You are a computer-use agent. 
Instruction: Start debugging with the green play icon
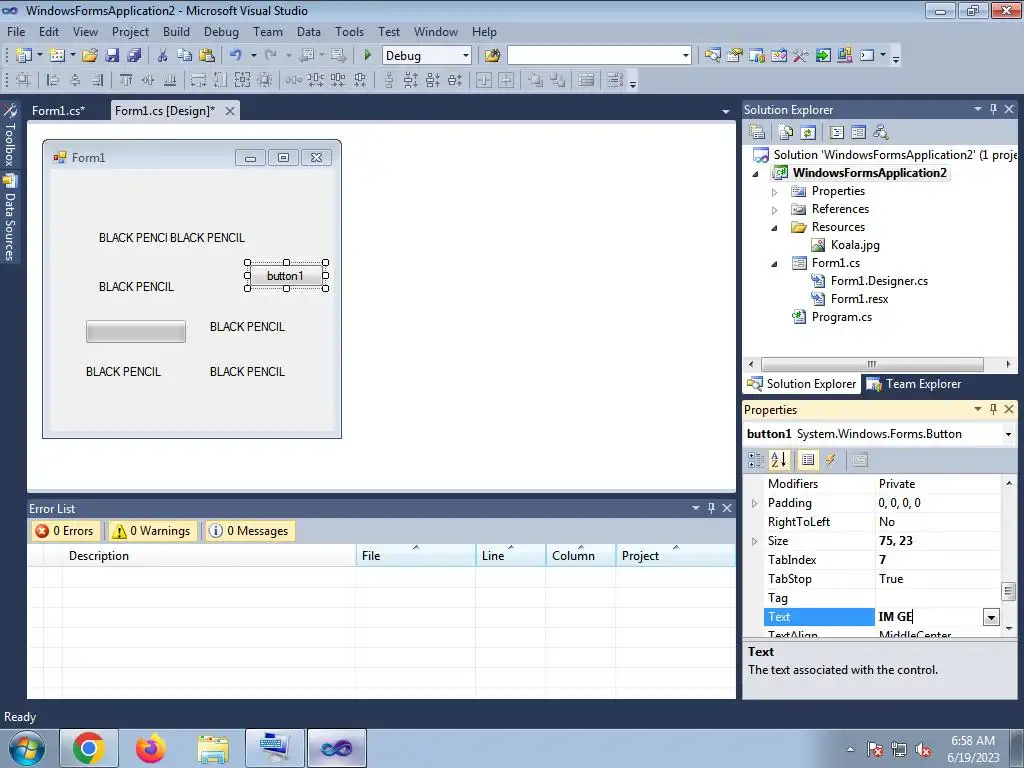367,56
